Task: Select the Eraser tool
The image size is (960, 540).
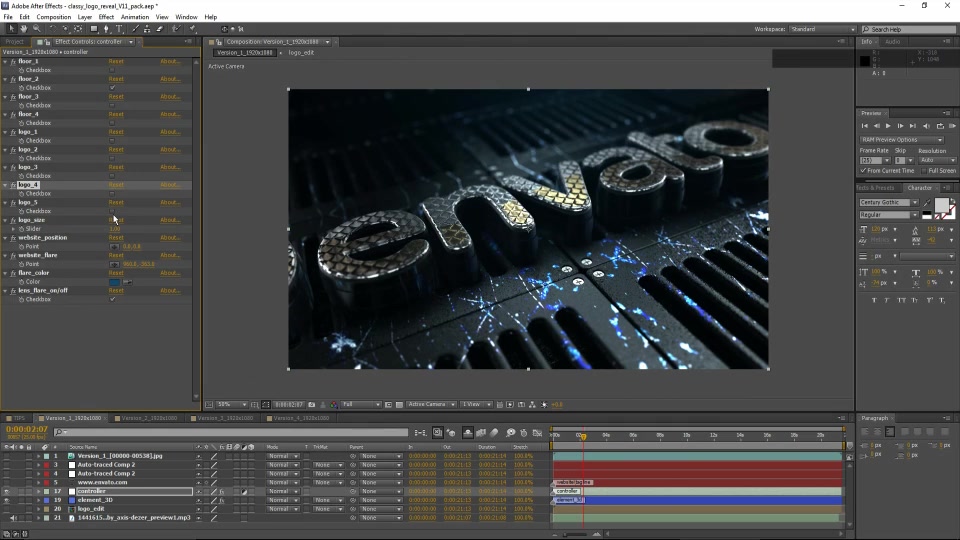Action: click(x=159, y=29)
